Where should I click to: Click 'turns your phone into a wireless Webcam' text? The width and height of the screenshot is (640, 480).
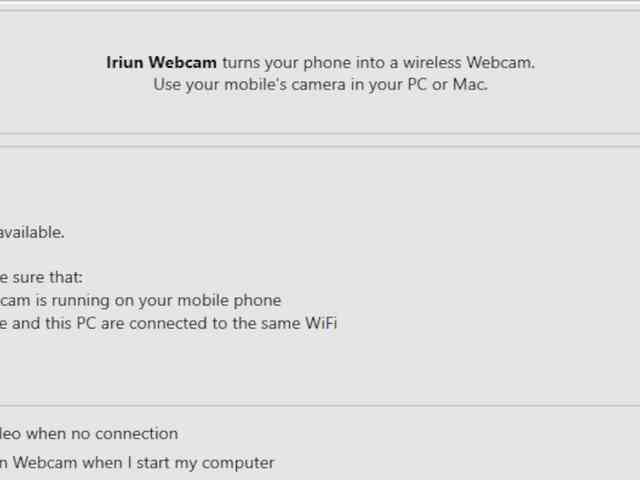pos(378,63)
